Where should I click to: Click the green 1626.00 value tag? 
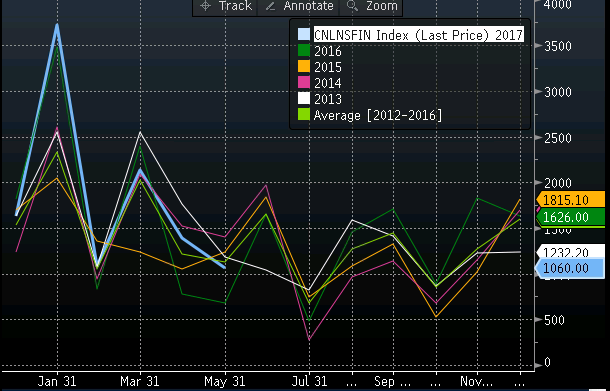coord(570,217)
